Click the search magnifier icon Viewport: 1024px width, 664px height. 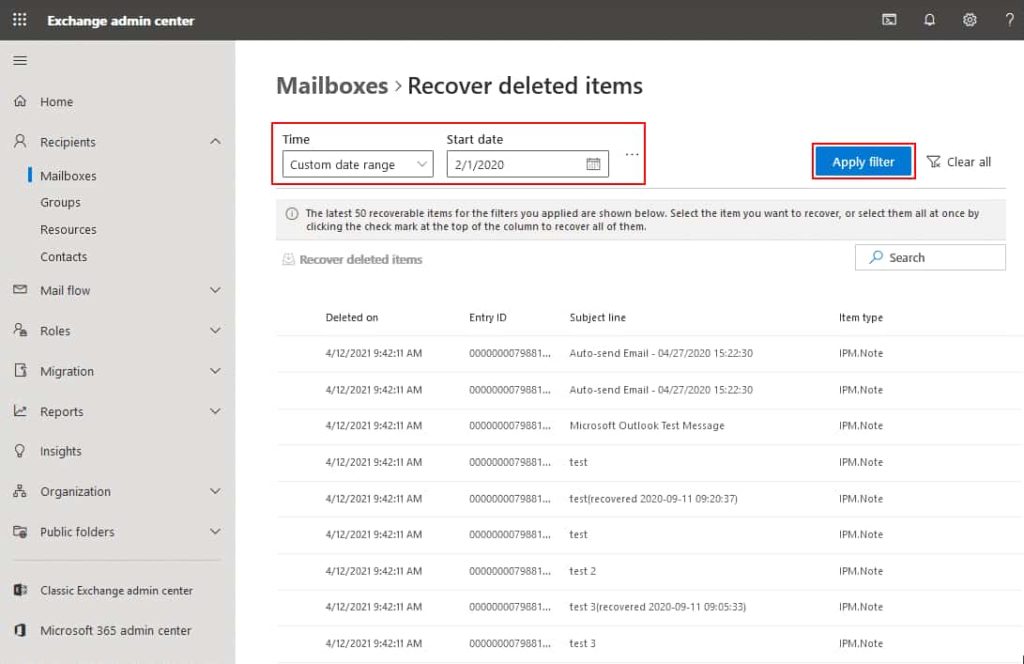[x=876, y=257]
